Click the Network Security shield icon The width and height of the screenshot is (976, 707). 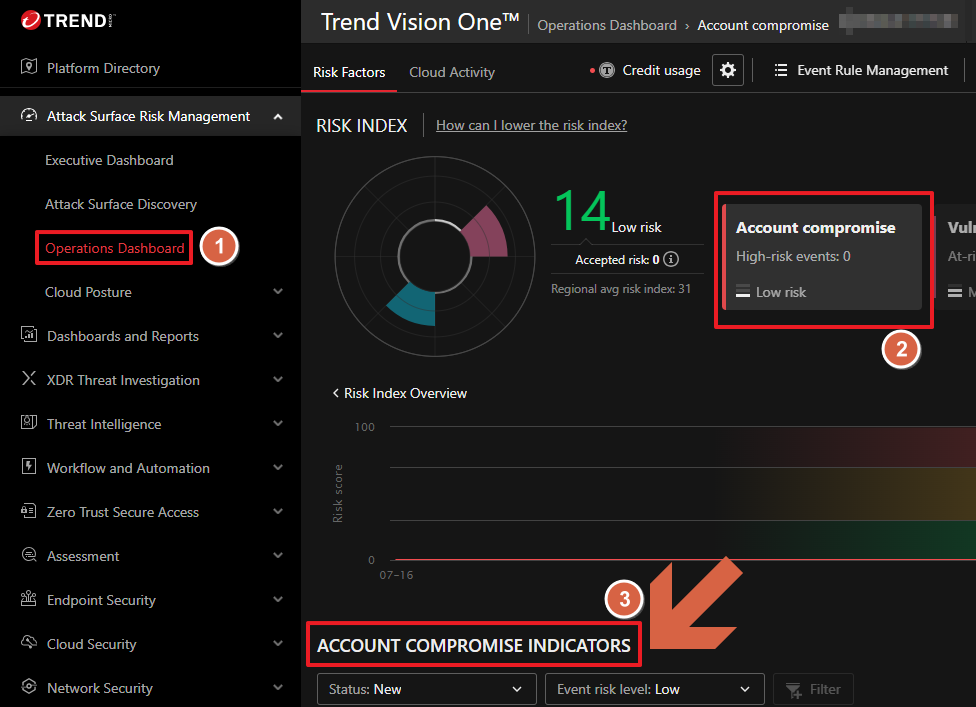pyautogui.click(x=28, y=688)
